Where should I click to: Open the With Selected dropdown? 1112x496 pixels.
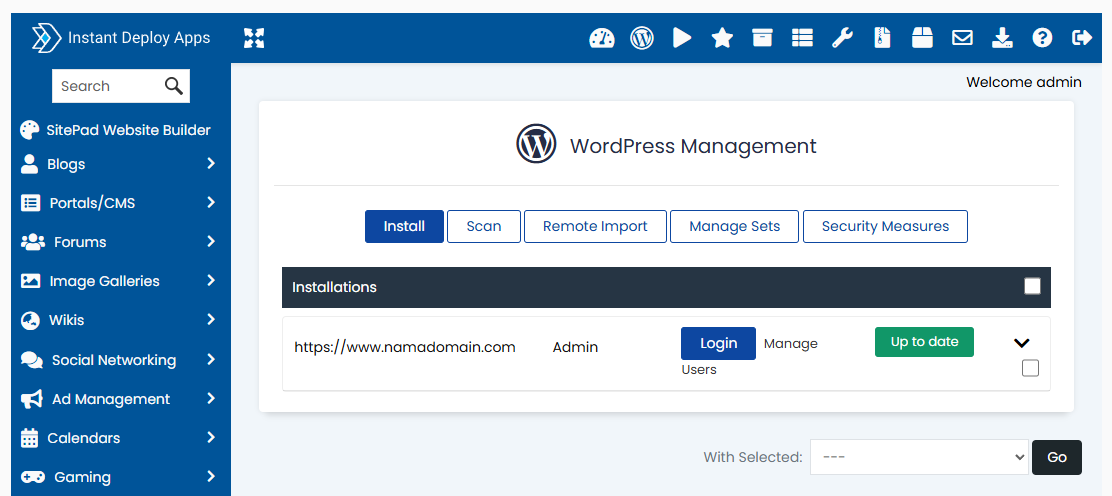point(919,457)
